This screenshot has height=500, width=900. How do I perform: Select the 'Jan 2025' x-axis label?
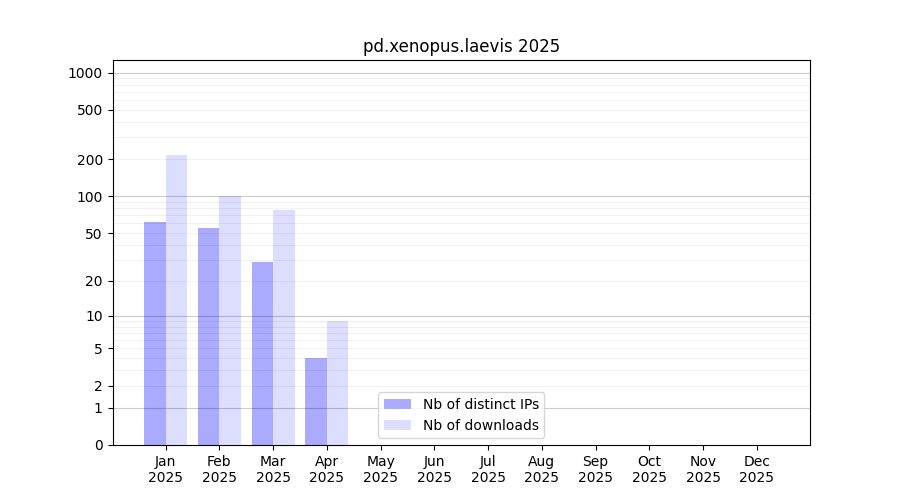coord(166,469)
